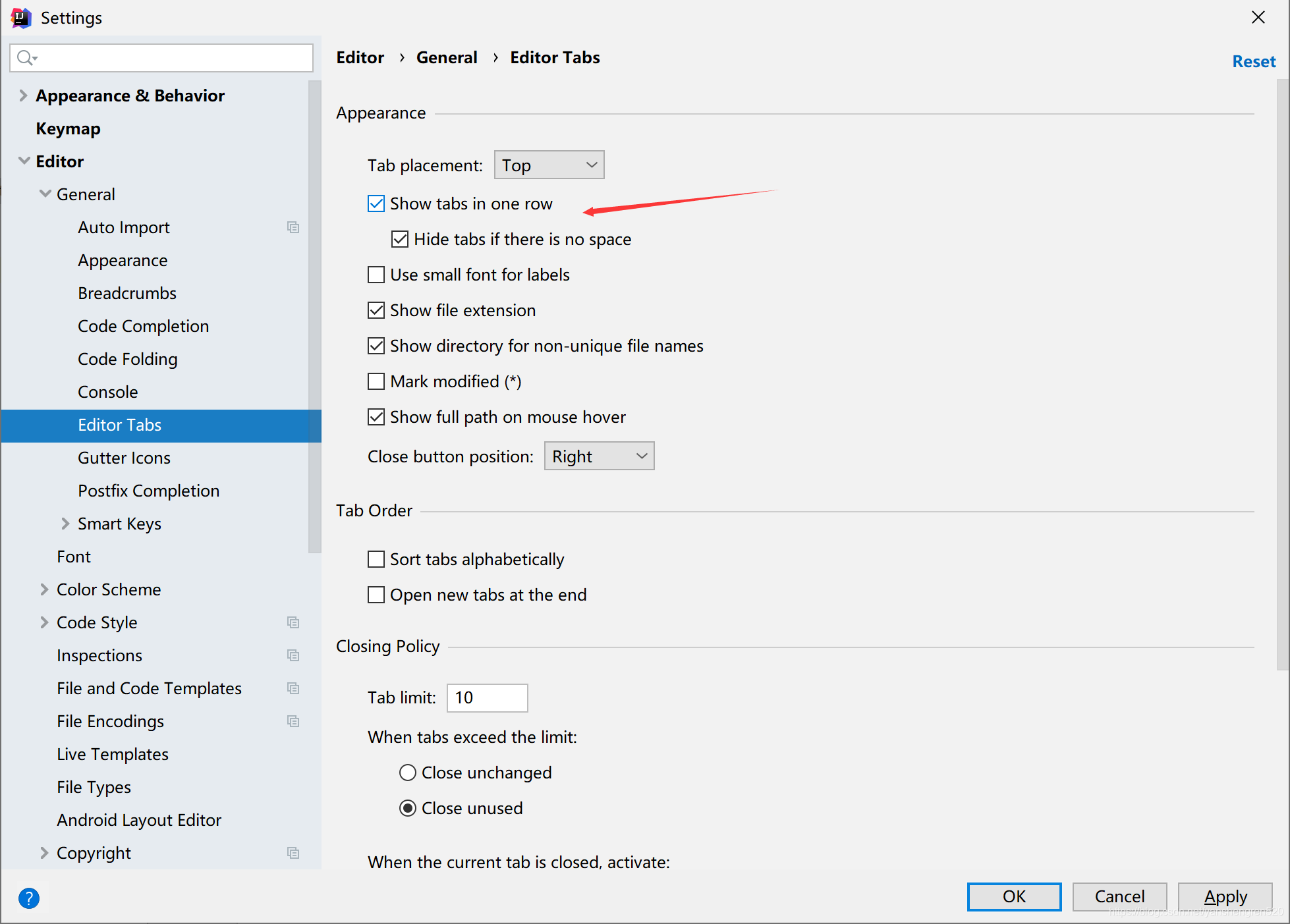Viewport: 1290px width, 924px height.
Task: Click the help question mark icon
Action: point(29,898)
